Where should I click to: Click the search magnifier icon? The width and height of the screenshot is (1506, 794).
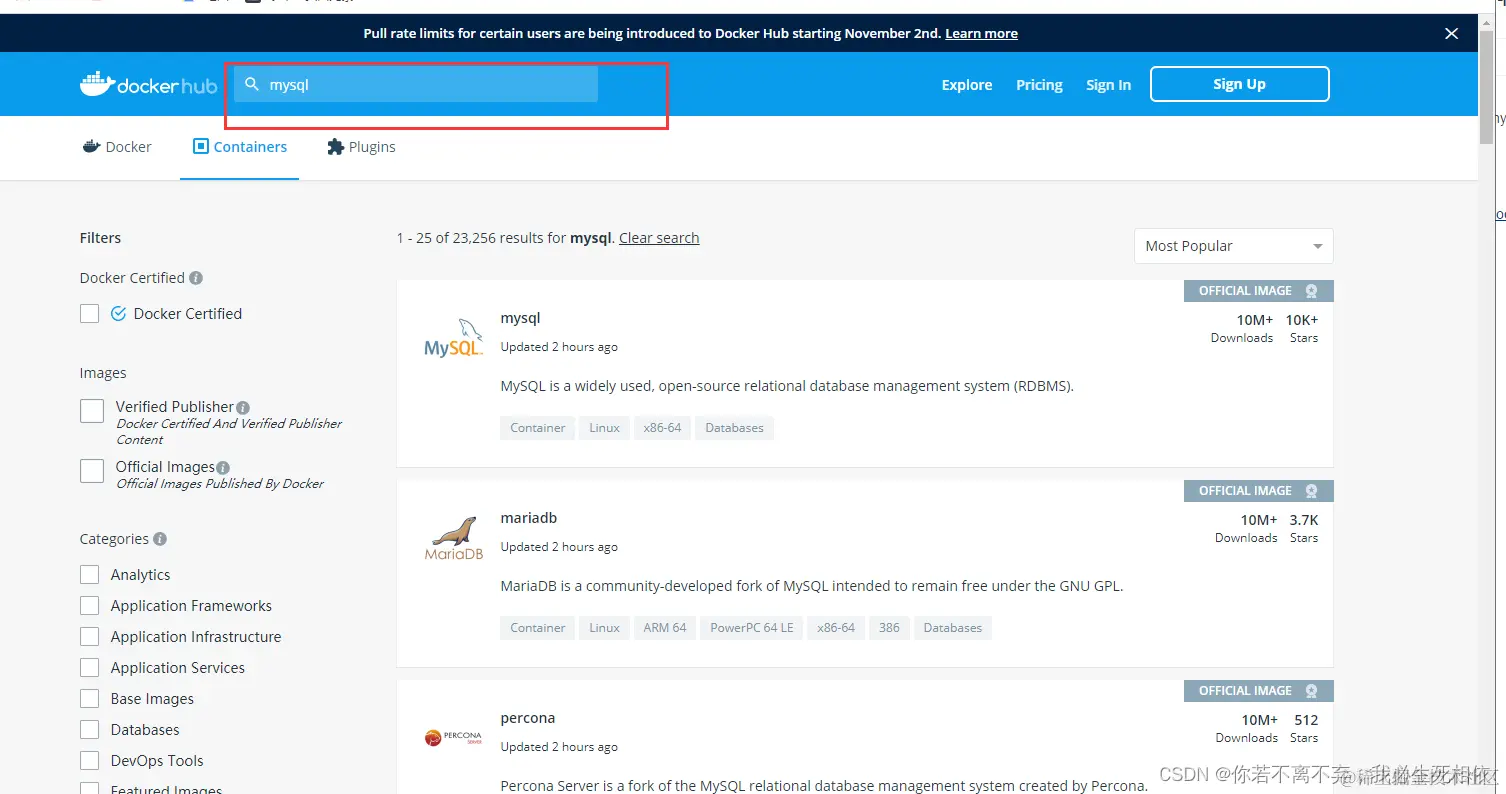(x=252, y=84)
